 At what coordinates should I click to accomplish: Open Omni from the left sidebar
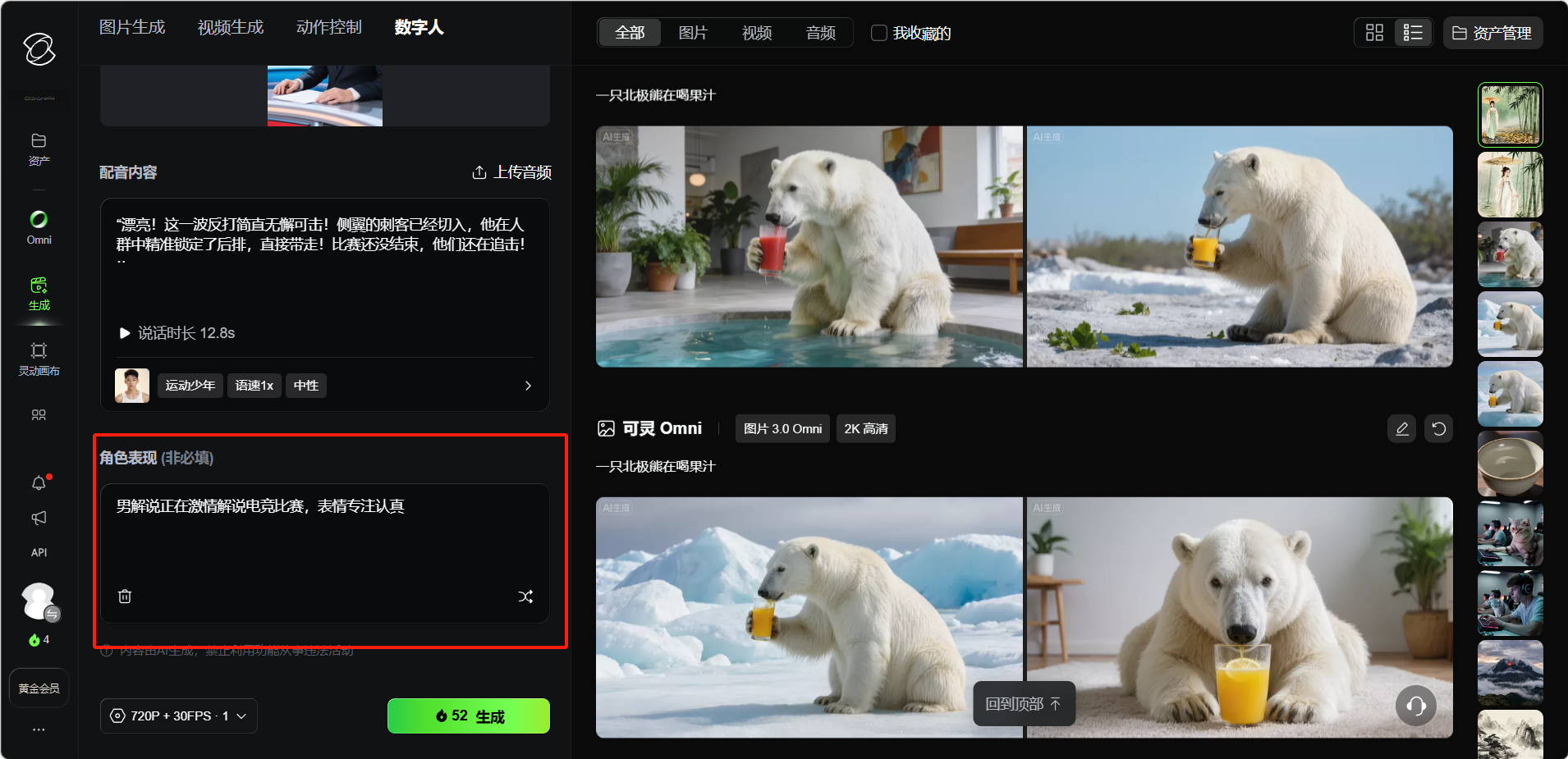tap(39, 227)
